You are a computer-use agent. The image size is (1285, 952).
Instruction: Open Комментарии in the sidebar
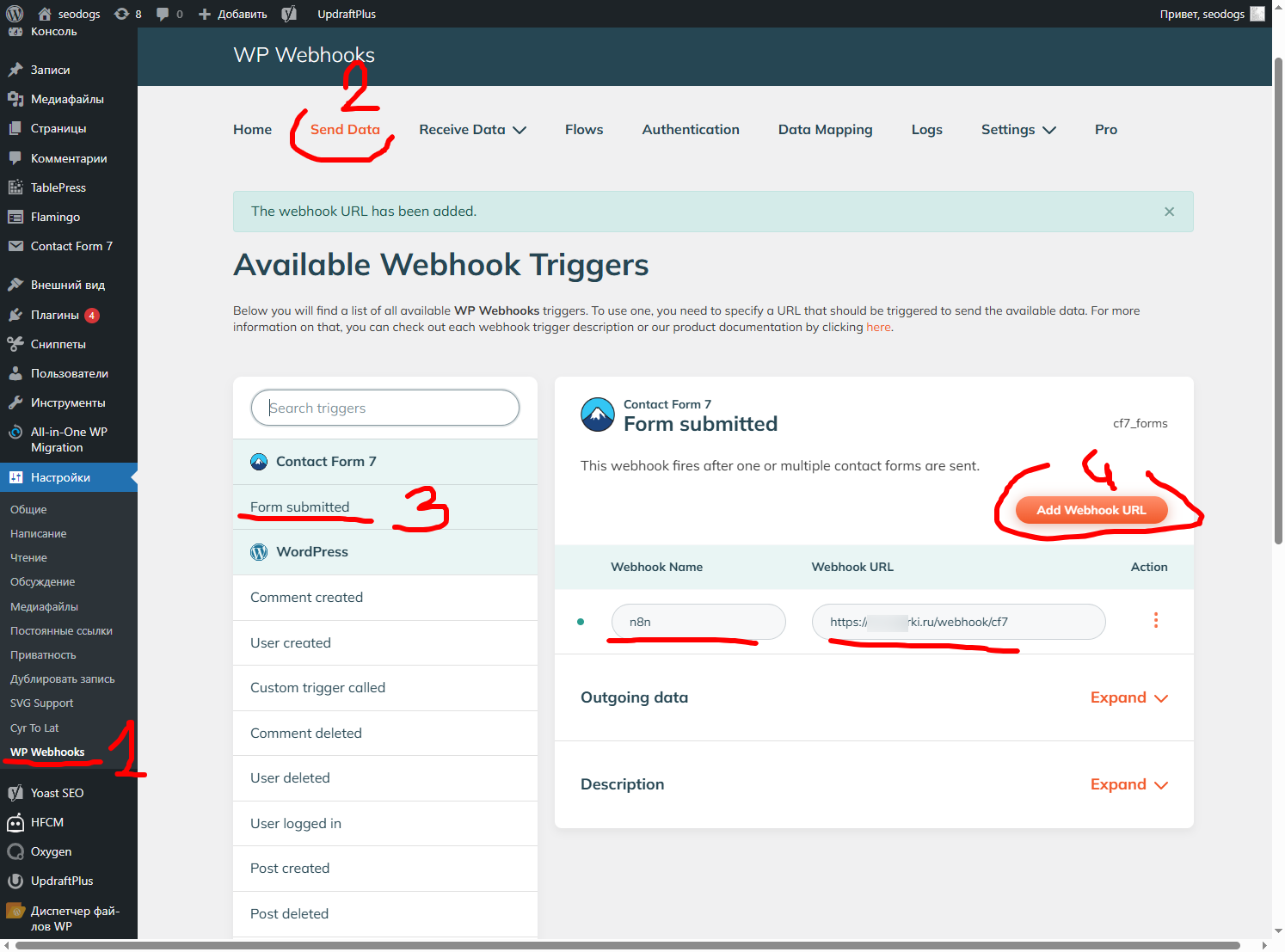69,158
